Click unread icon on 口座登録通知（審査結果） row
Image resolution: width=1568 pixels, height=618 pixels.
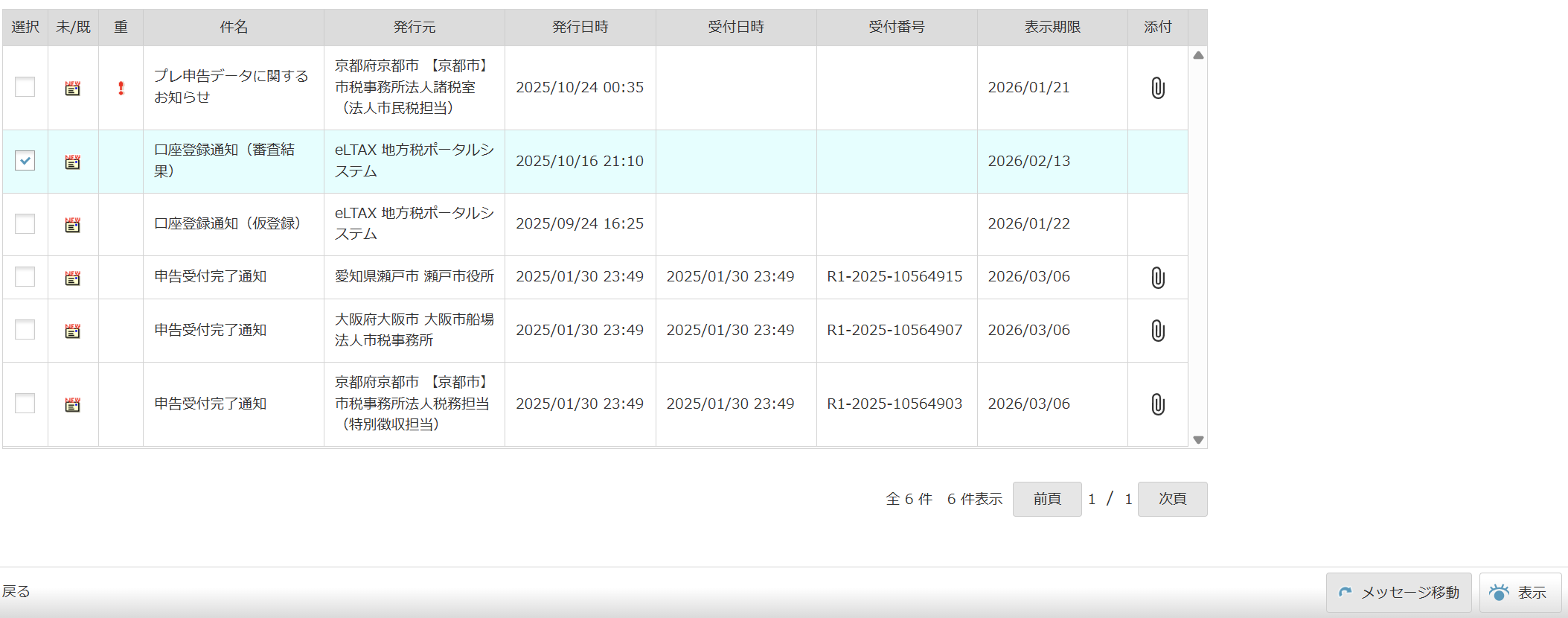pyautogui.click(x=72, y=162)
